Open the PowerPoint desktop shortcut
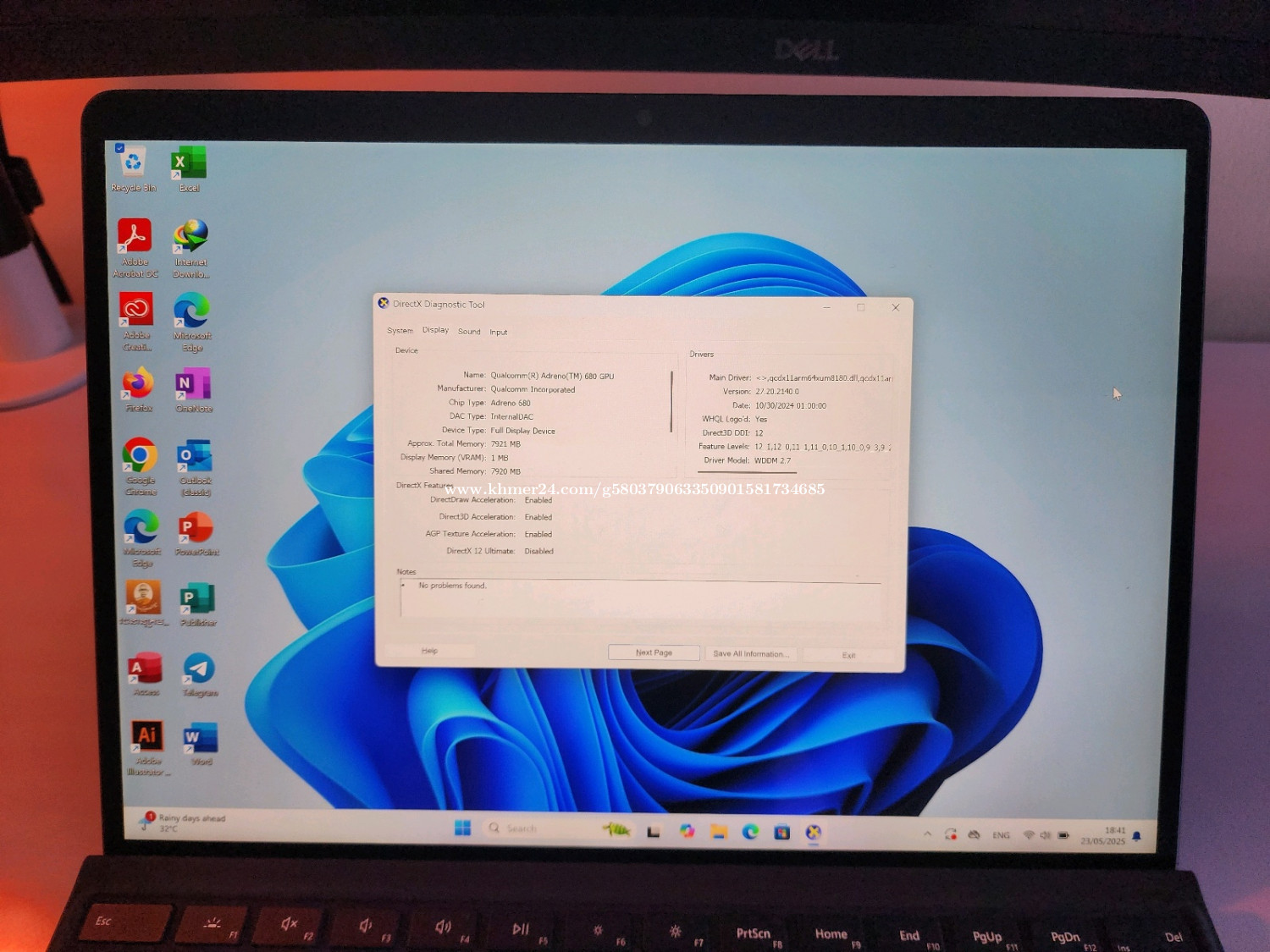 (x=197, y=534)
